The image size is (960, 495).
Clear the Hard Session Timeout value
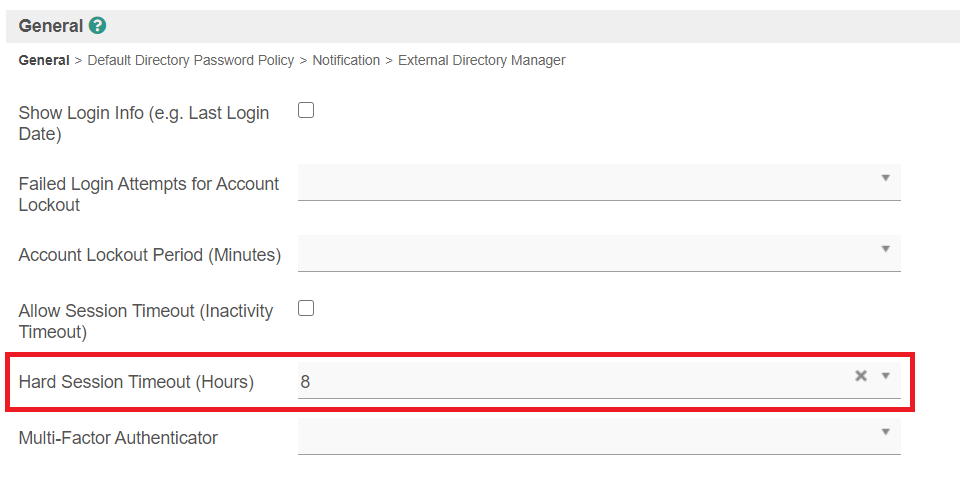(860, 376)
